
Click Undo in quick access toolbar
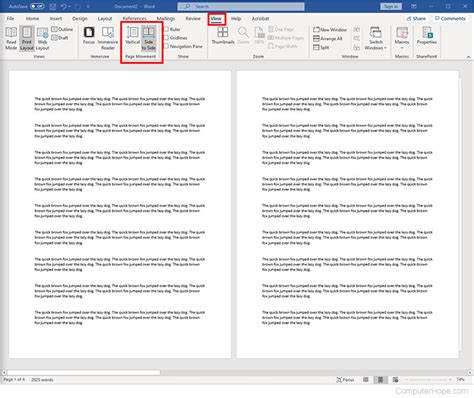point(64,6)
